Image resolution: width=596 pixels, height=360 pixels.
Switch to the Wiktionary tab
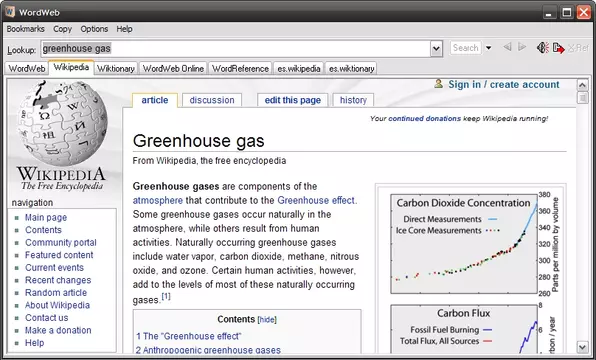tap(116, 69)
